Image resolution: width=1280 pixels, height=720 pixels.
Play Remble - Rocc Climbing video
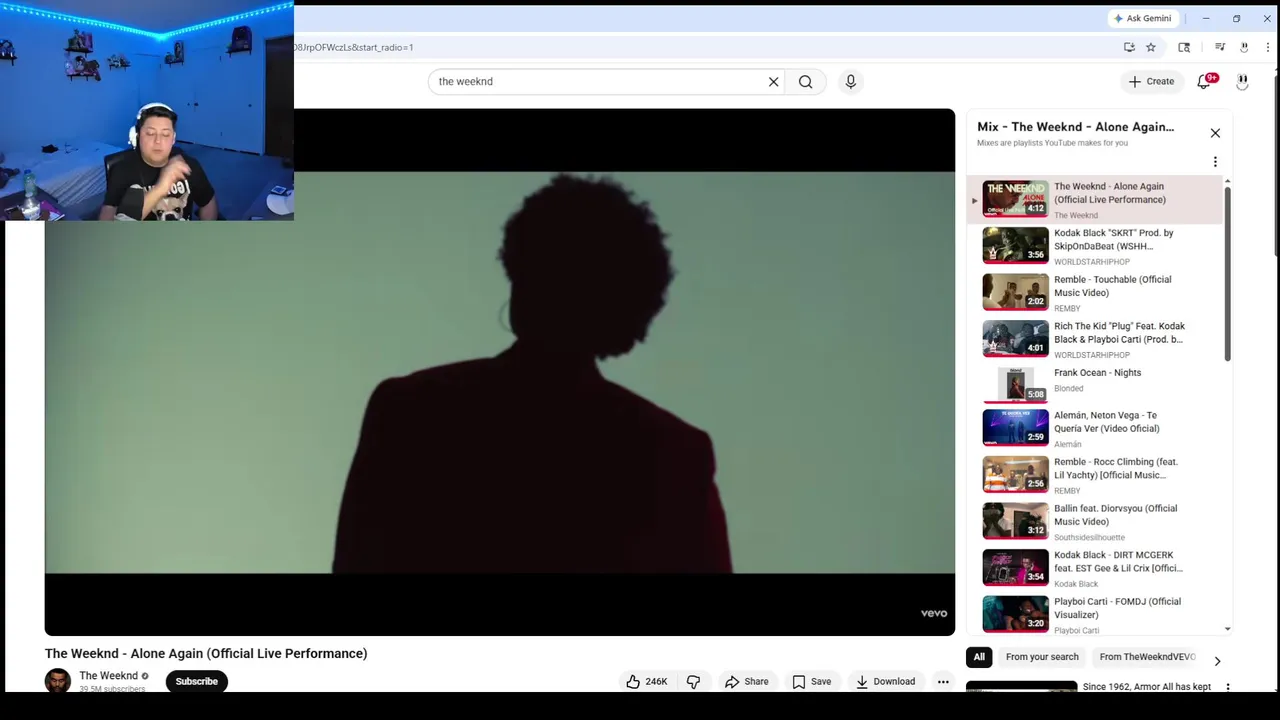[1095, 475]
